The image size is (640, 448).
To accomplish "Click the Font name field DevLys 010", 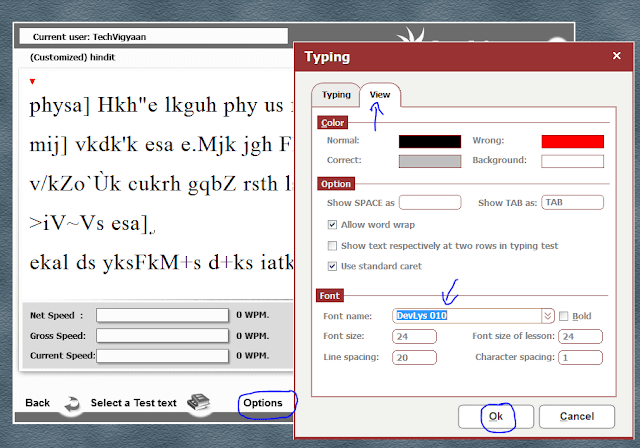I will pos(467,316).
